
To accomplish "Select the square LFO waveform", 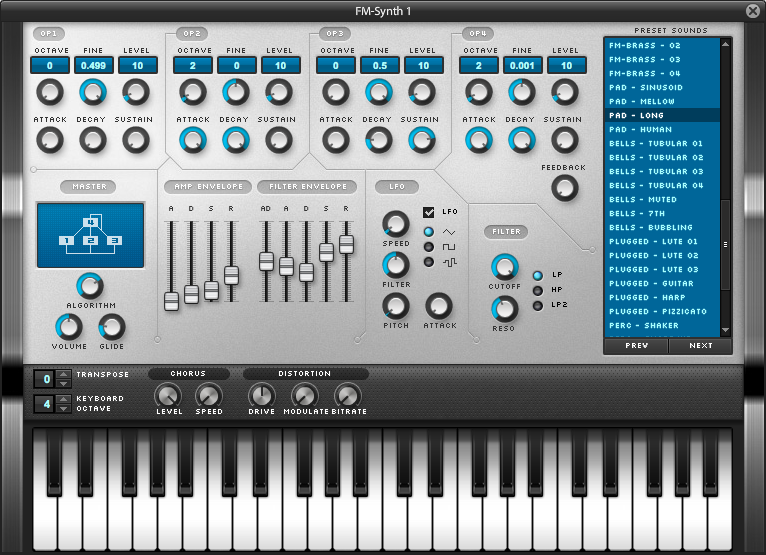I will pos(429,247).
